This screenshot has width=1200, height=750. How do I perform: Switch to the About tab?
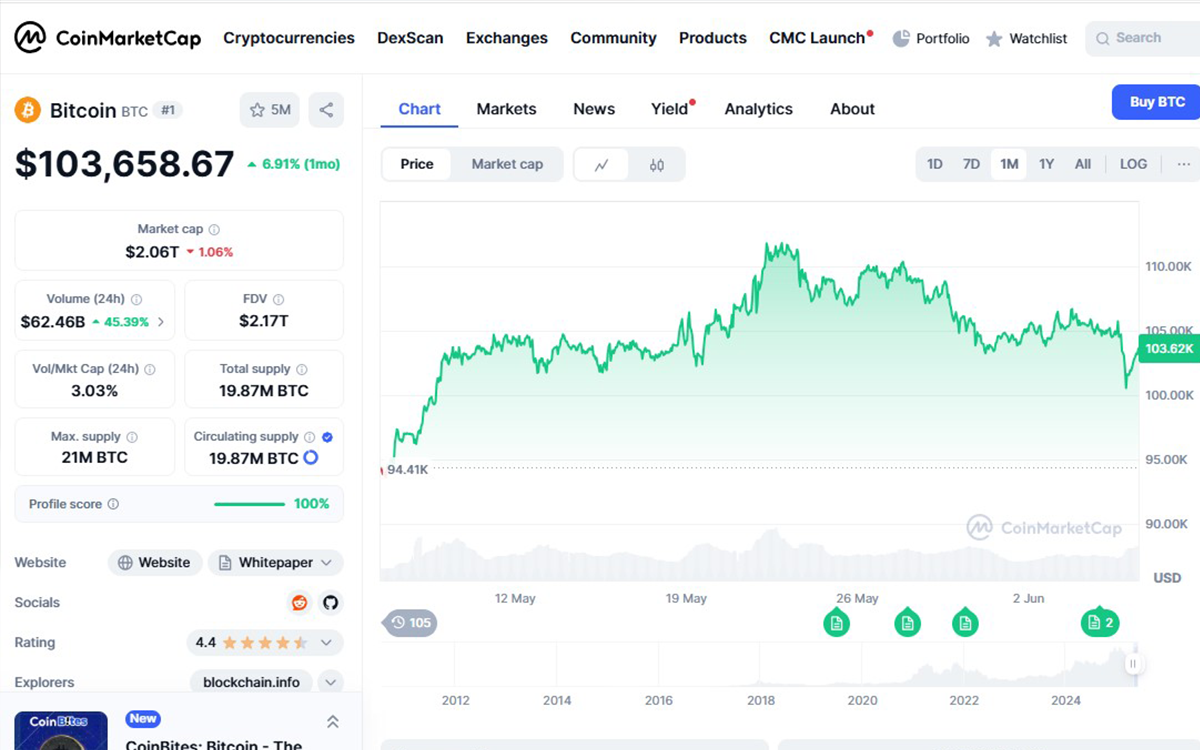tap(852, 109)
